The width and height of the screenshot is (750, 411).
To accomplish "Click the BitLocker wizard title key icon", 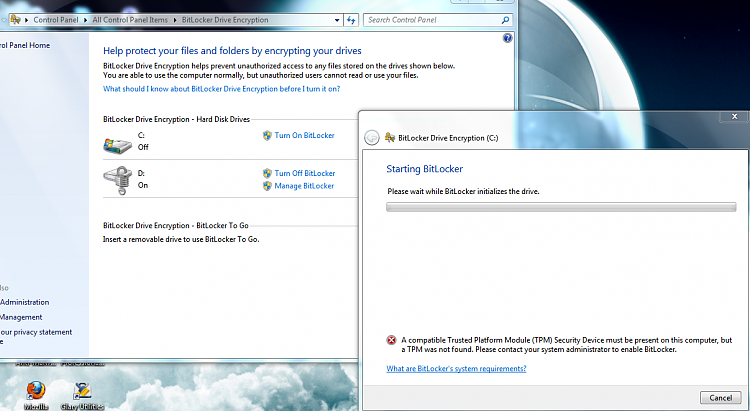I will coord(390,138).
